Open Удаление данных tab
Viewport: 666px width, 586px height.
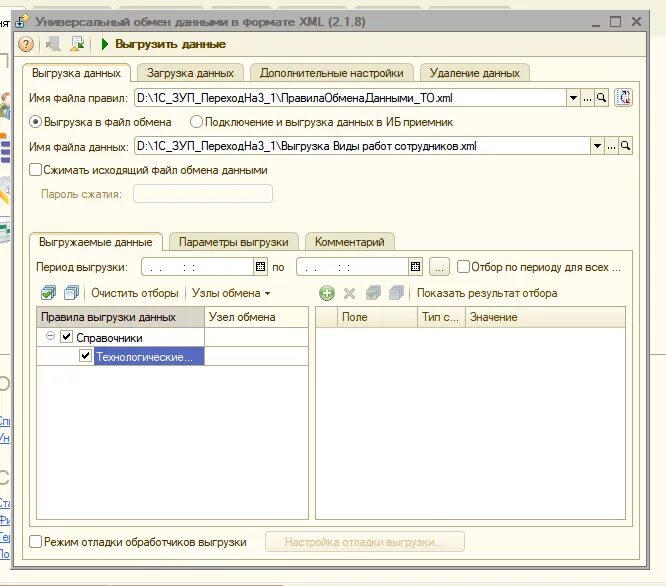click(x=474, y=73)
